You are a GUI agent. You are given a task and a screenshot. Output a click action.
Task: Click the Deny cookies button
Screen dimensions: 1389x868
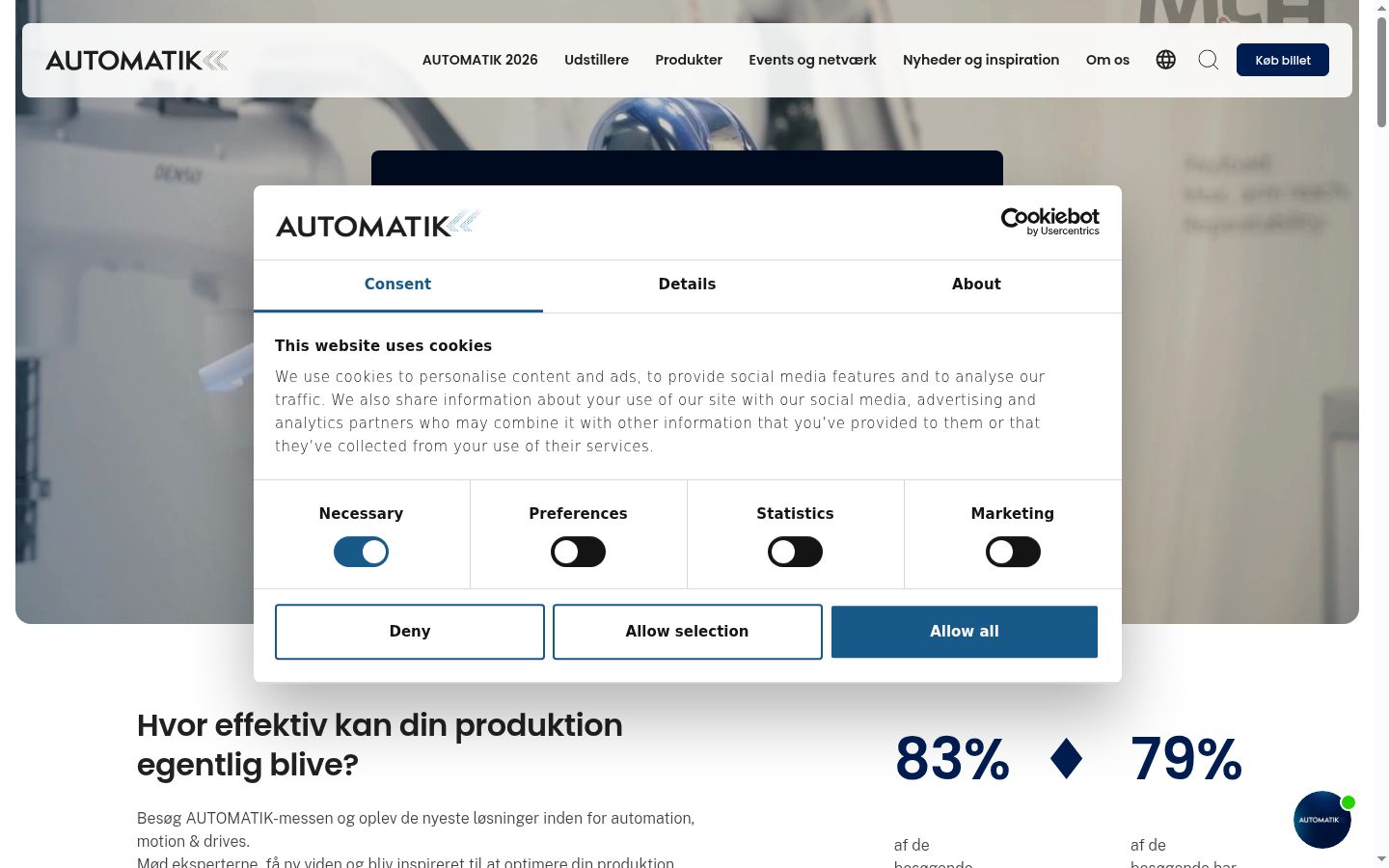point(410,632)
